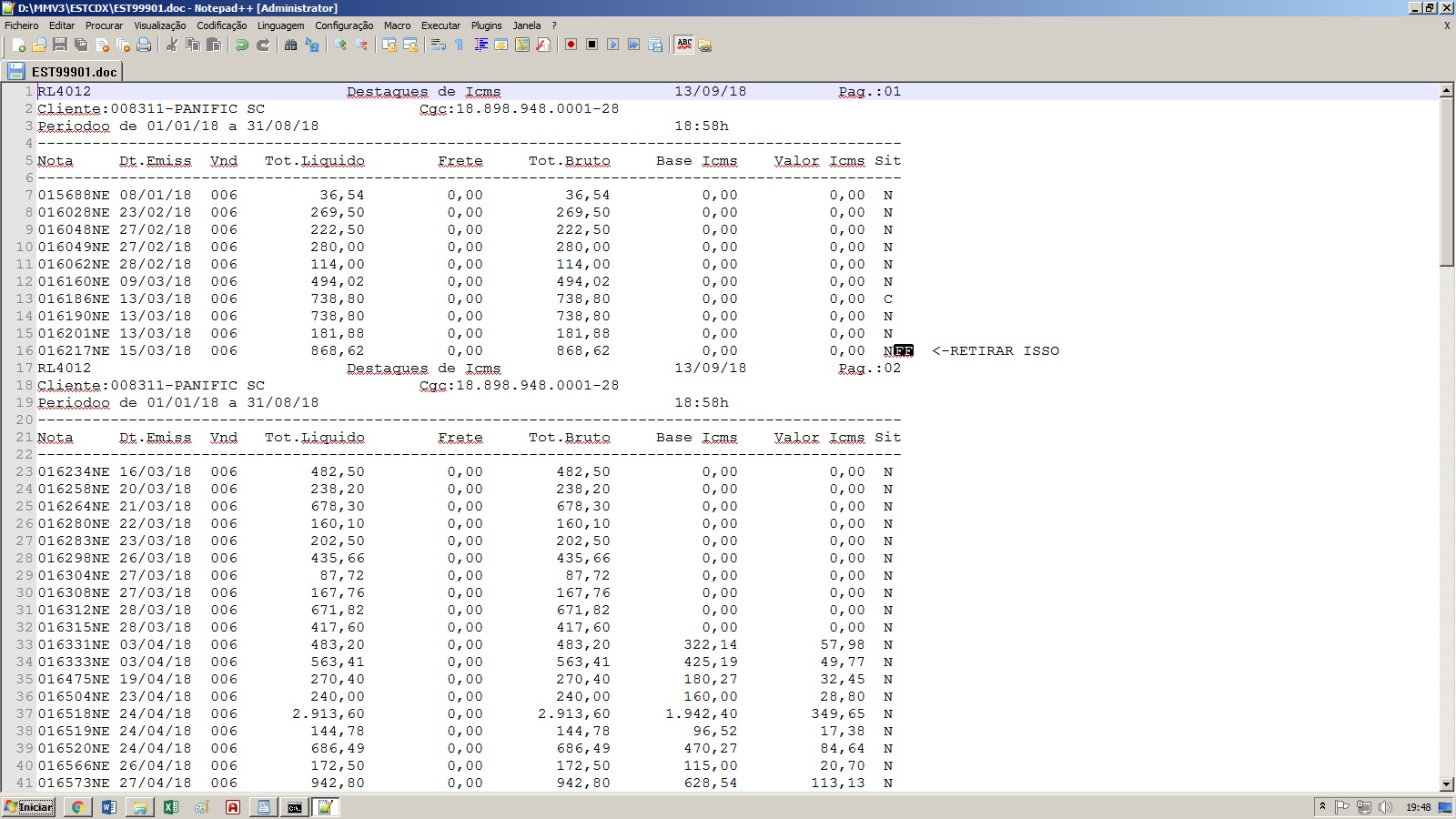
Task: Click the Stop recording macro icon
Action: click(x=591, y=45)
